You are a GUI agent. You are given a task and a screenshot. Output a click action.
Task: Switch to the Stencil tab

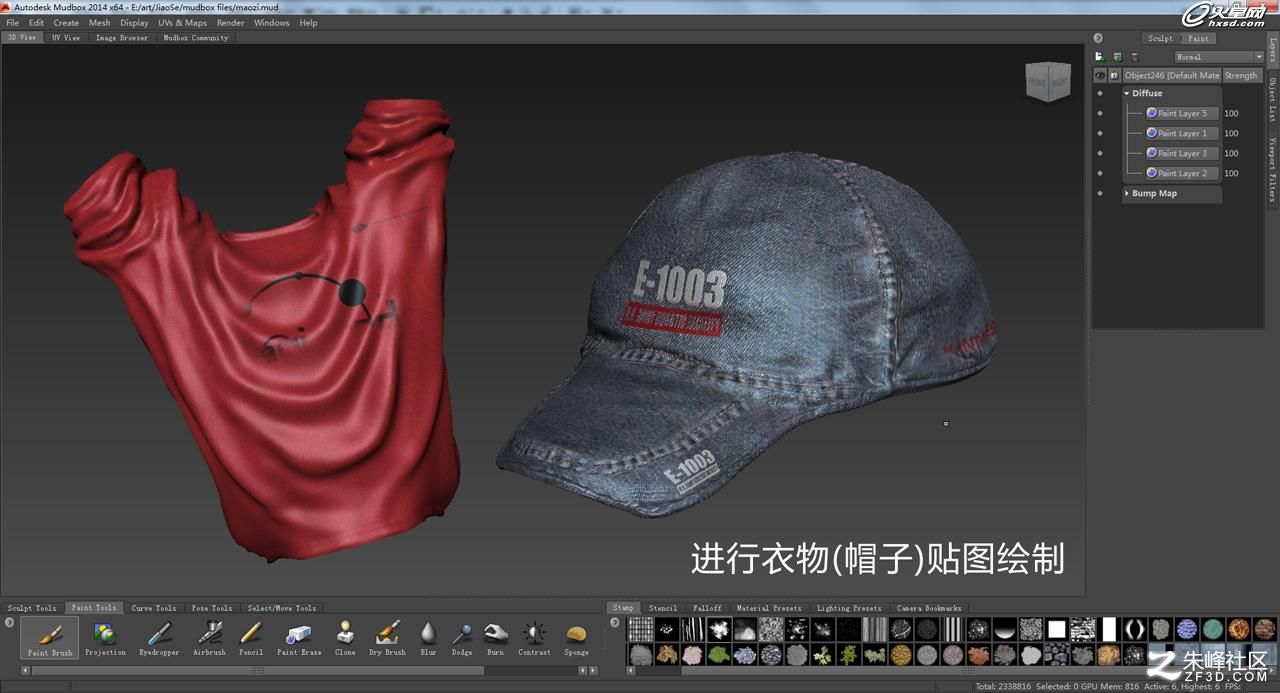(663, 607)
